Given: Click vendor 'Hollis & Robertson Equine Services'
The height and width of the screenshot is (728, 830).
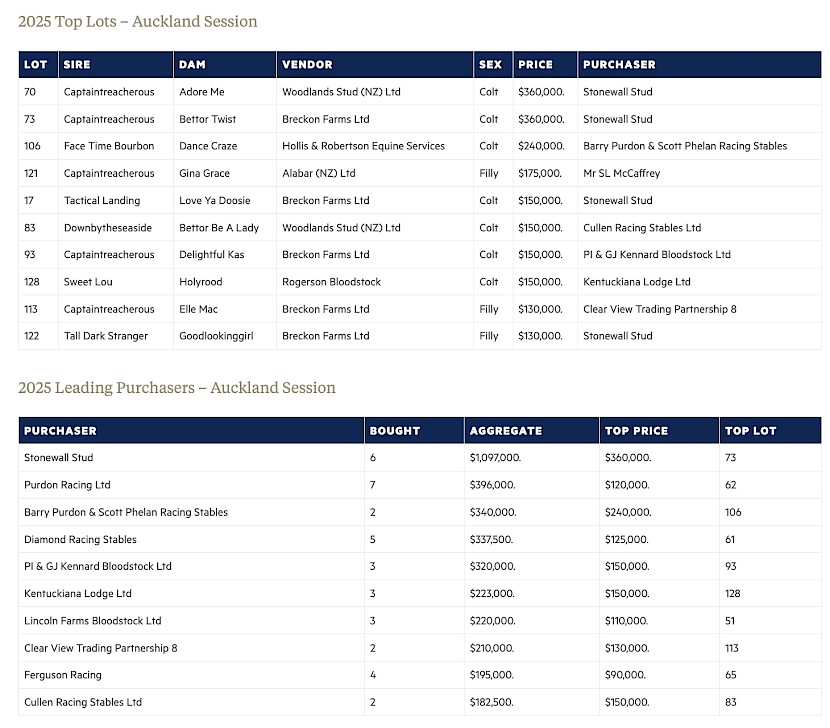Looking at the screenshot, I should coord(363,146).
